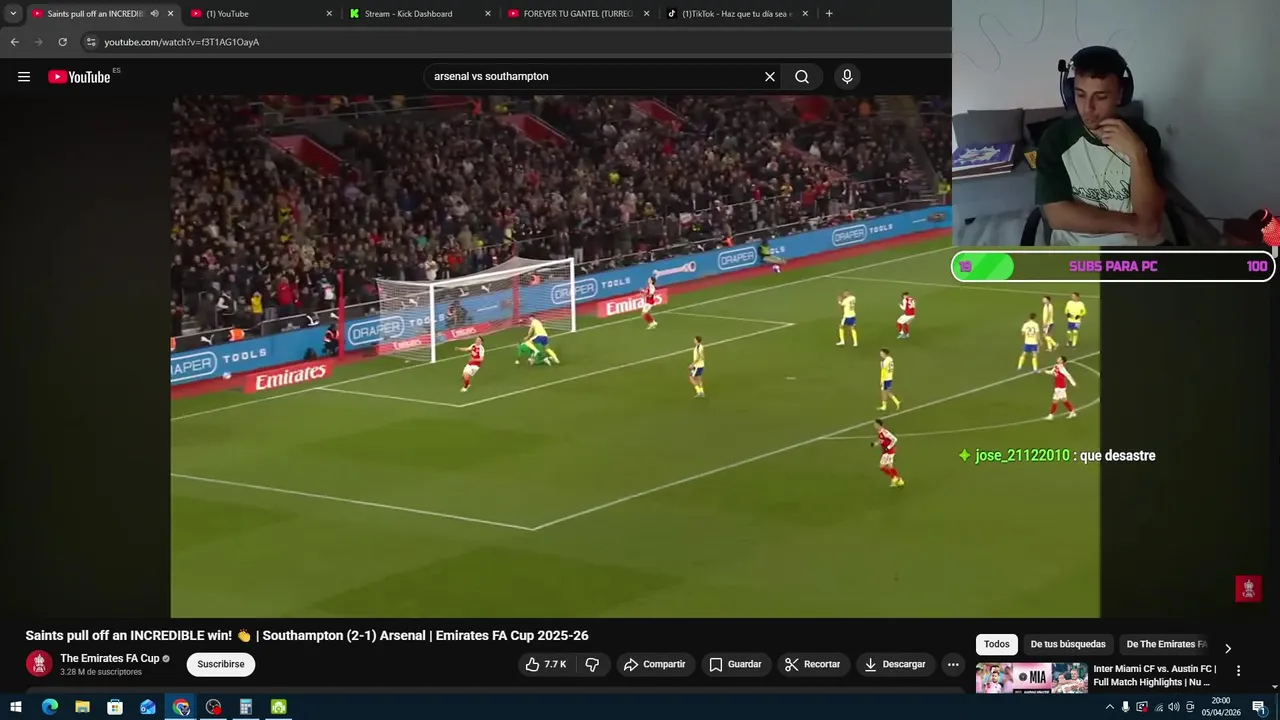Select the Todos filter chip
This screenshot has height=720, width=1280.
[996, 645]
